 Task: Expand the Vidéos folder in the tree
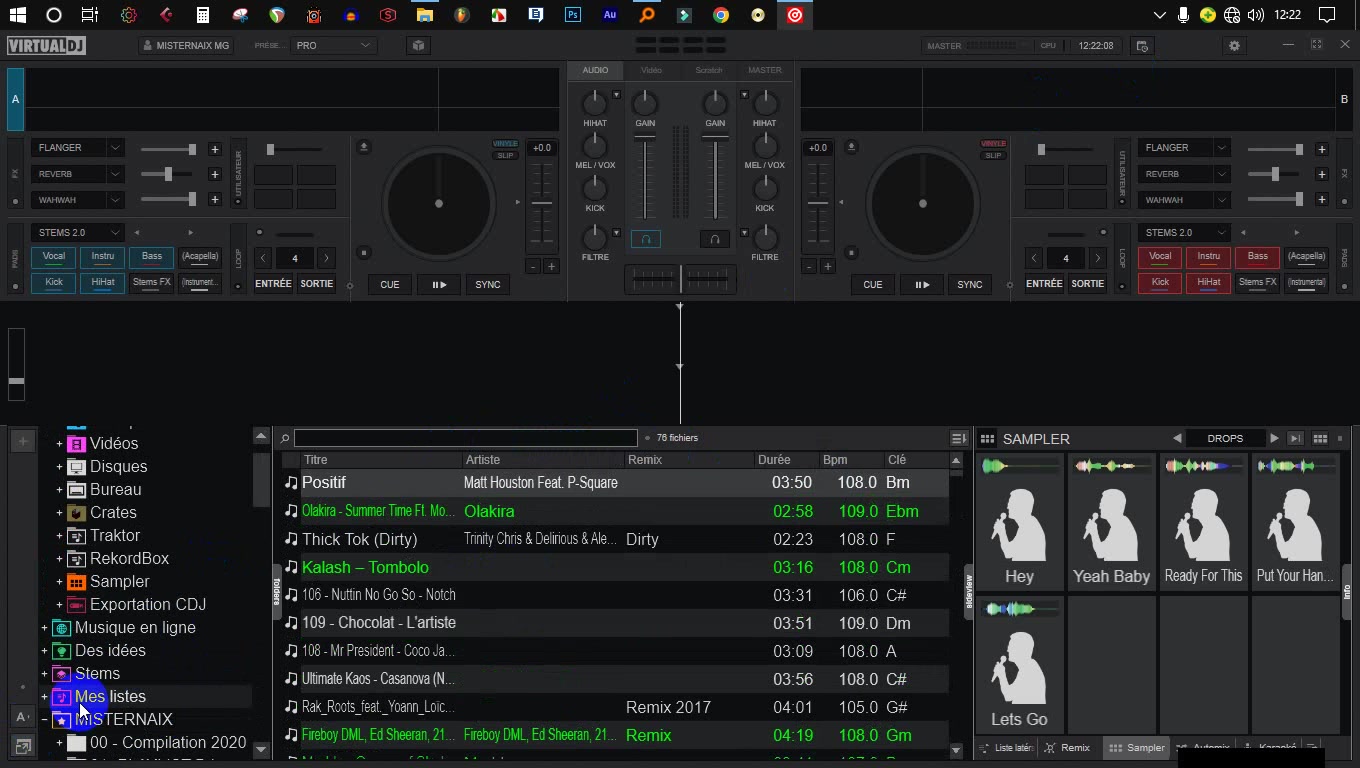(59, 443)
